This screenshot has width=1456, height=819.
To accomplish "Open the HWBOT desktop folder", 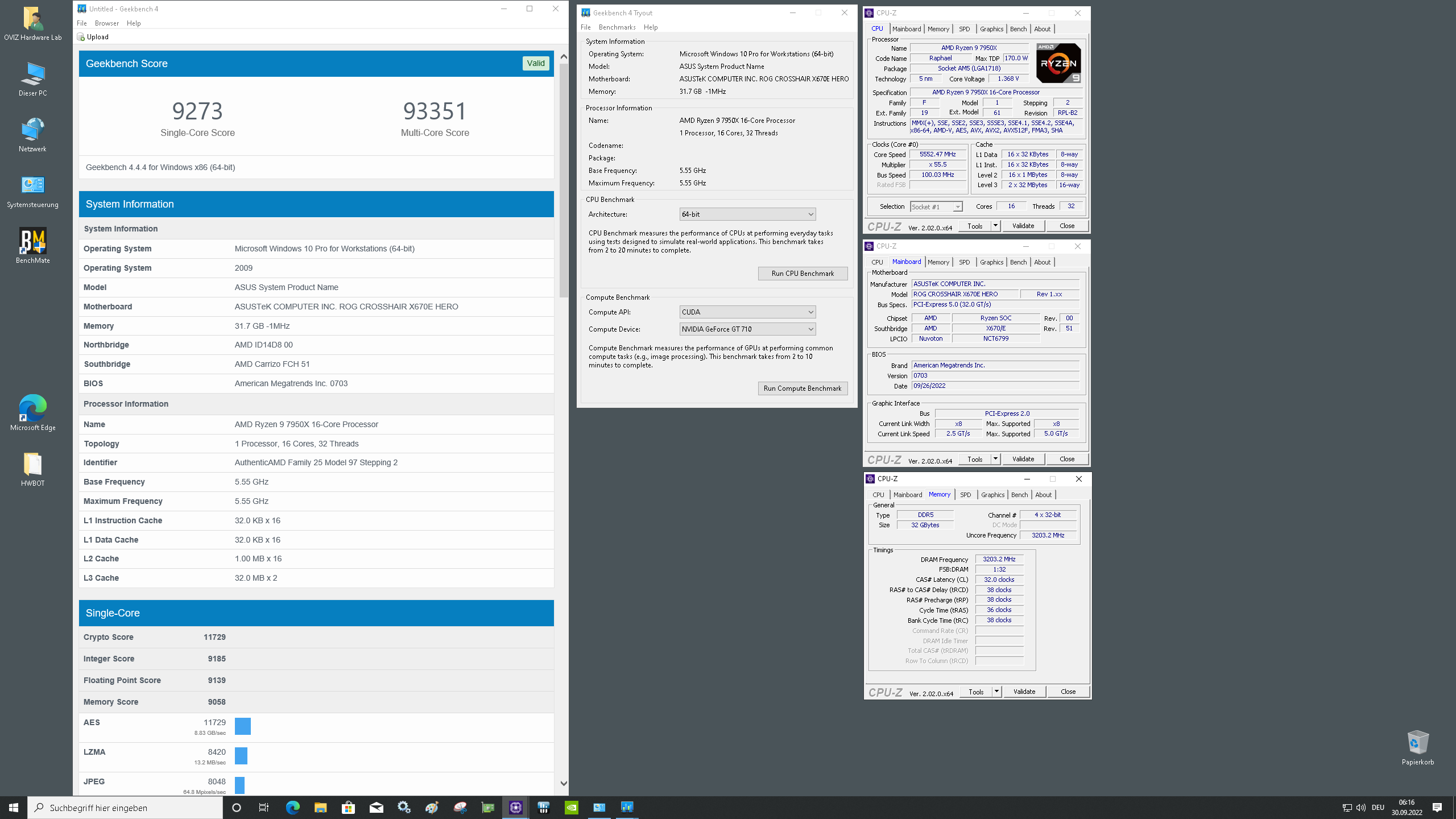I will [32, 469].
